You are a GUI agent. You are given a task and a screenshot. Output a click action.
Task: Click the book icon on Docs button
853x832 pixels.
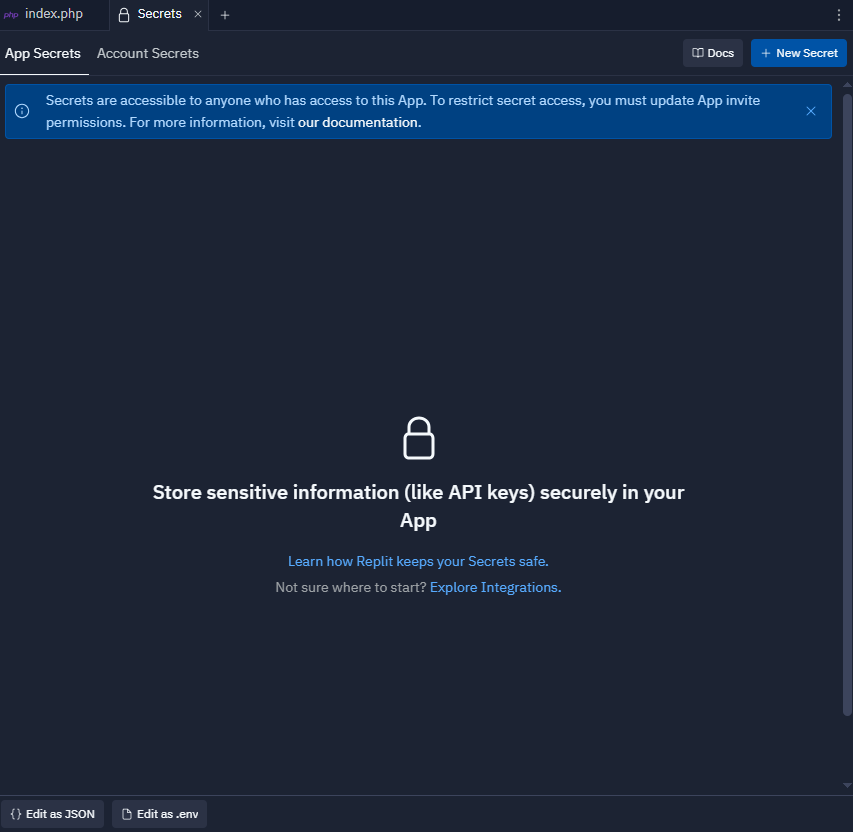tap(697, 53)
